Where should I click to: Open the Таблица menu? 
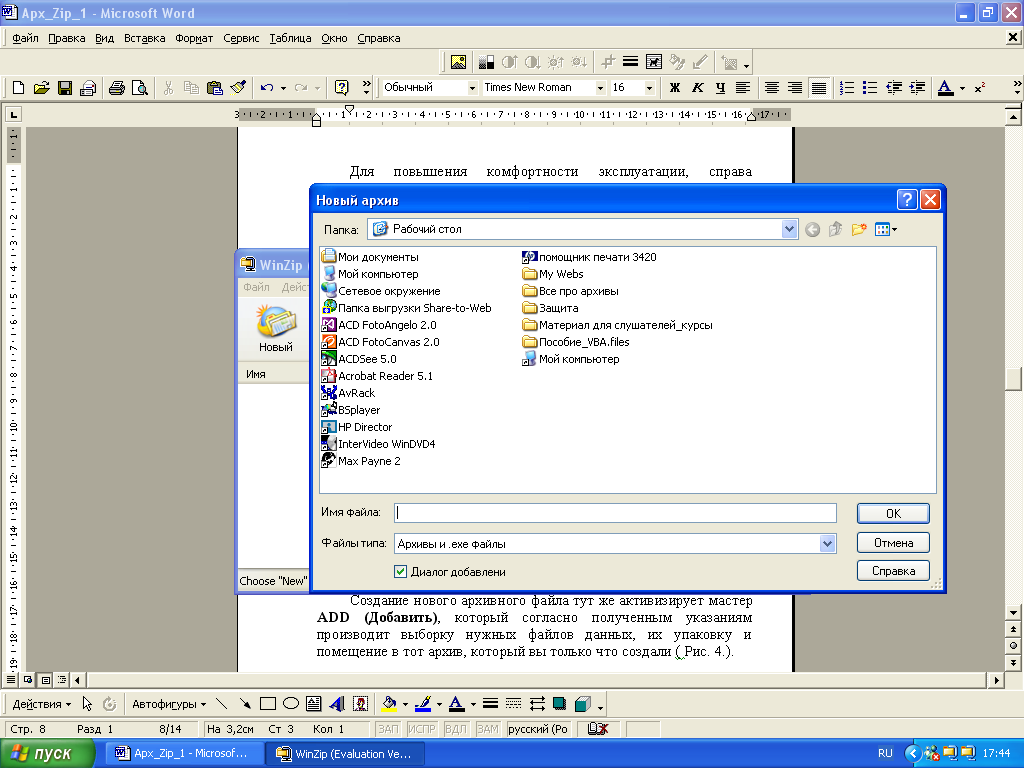290,38
